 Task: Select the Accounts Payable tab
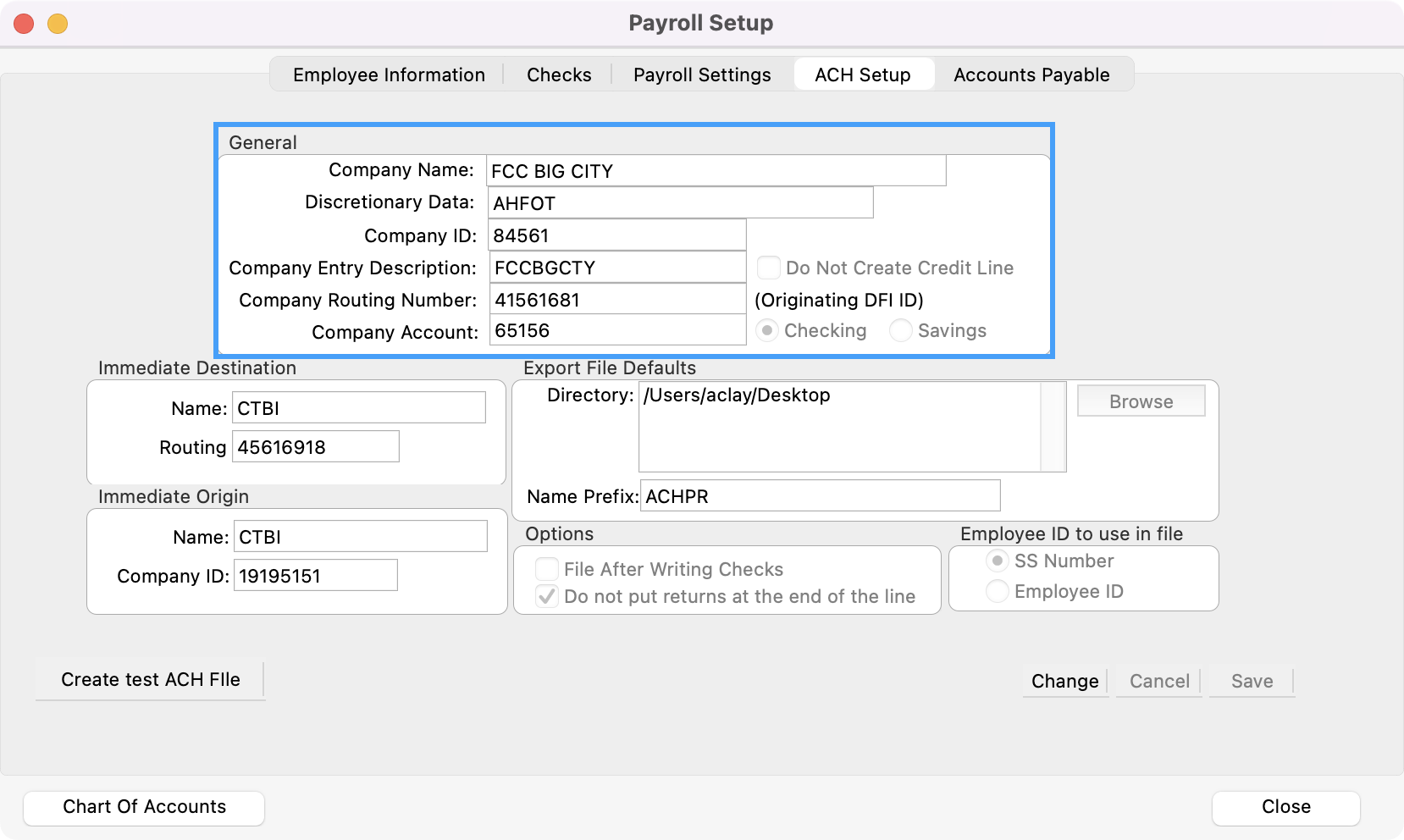click(1031, 75)
